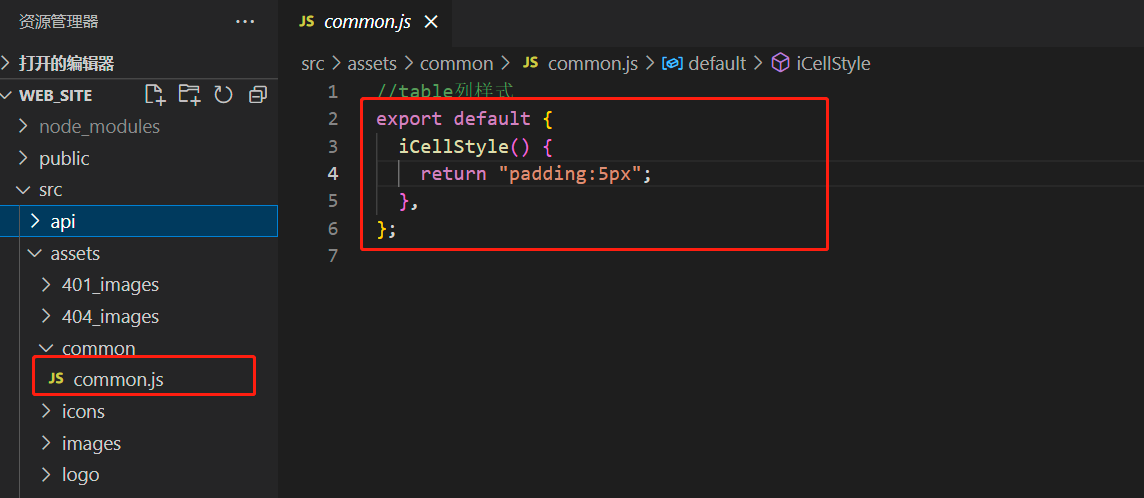The height and width of the screenshot is (498, 1144).
Task: Open explorer more actions ellipsis menu
Action: [245, 21]
